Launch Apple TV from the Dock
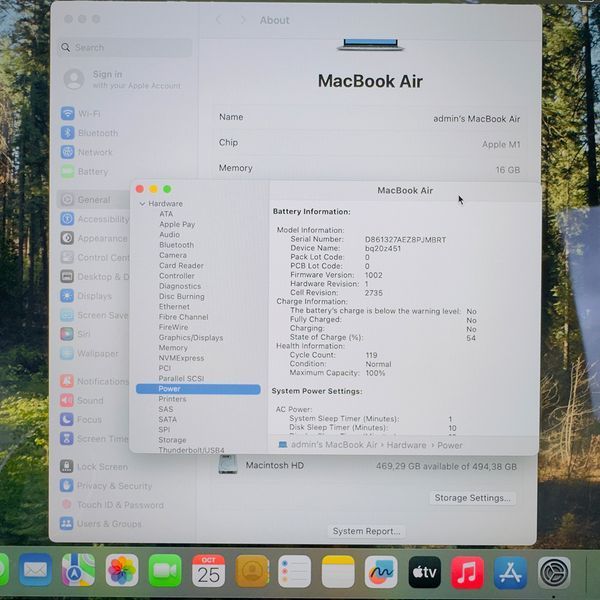This screenshot has width=600, height=600. click(424, 572)
